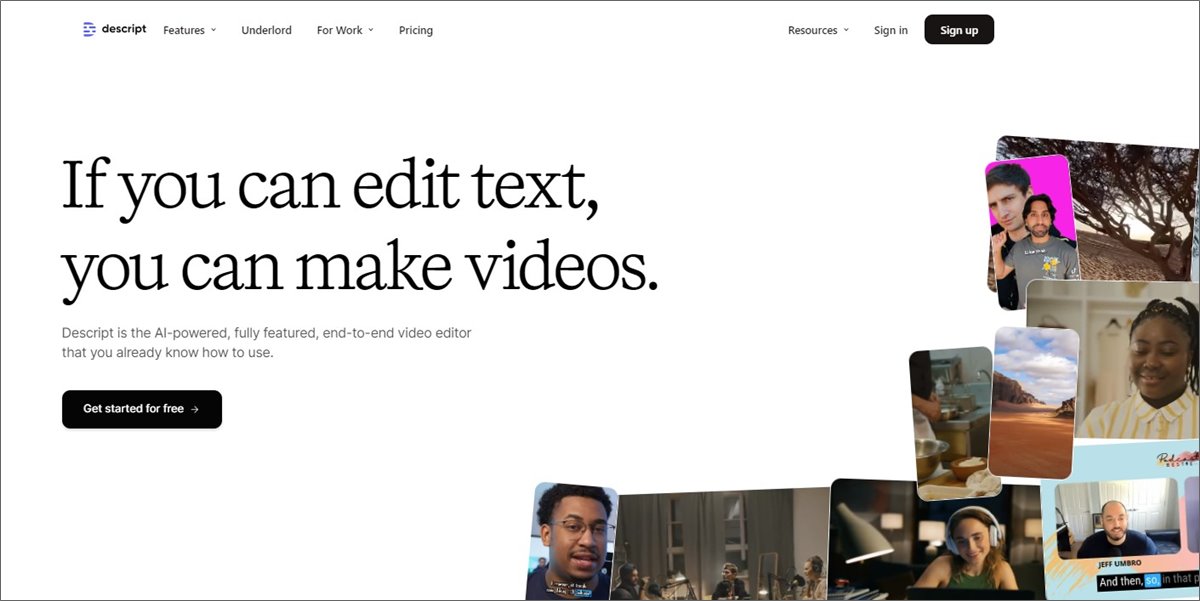Go to the Pricing page
Image resolution: width=1200 pixels, height=601 pixels.
[x=415, y=30]
